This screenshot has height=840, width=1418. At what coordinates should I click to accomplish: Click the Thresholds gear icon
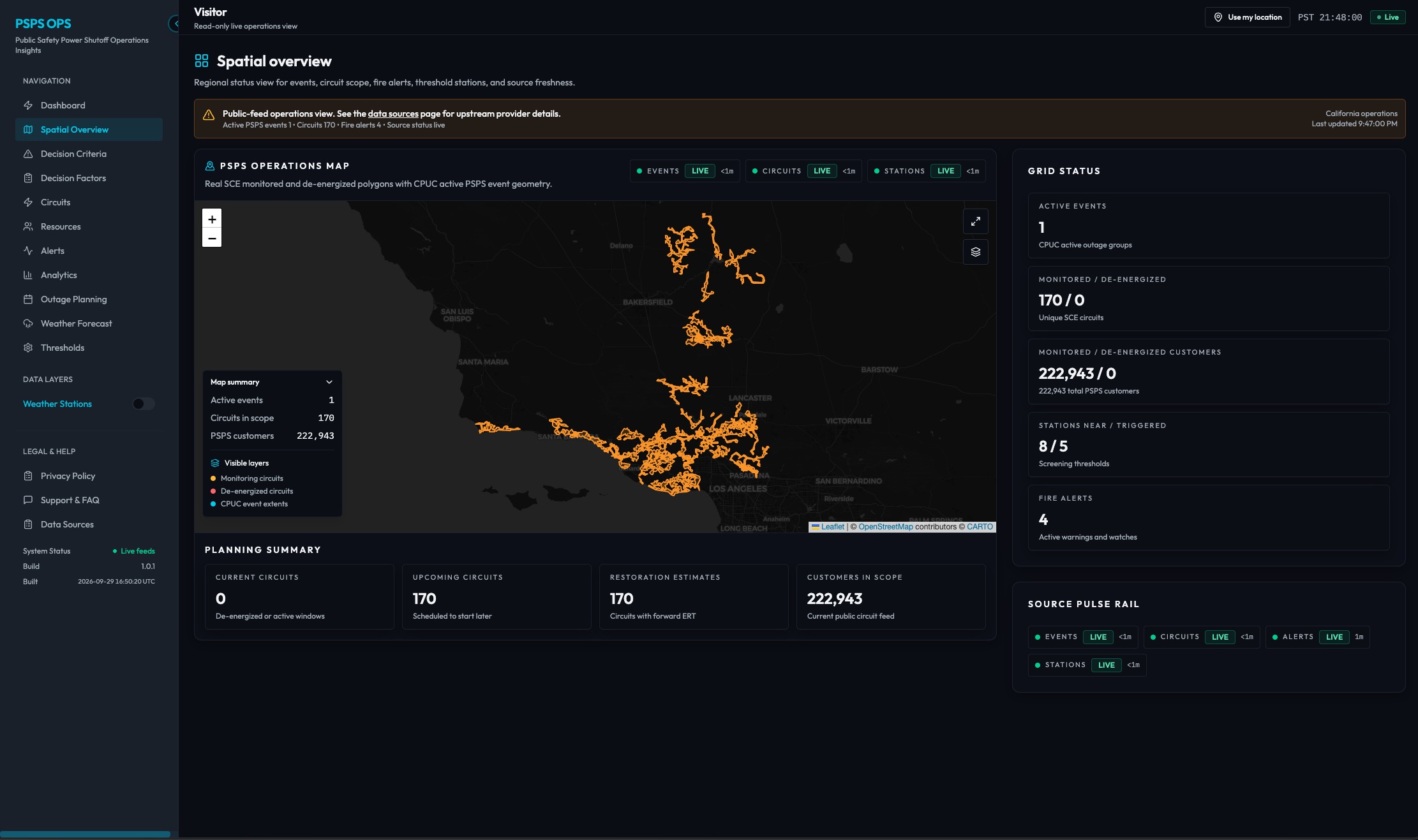click(x=28, y=348)
